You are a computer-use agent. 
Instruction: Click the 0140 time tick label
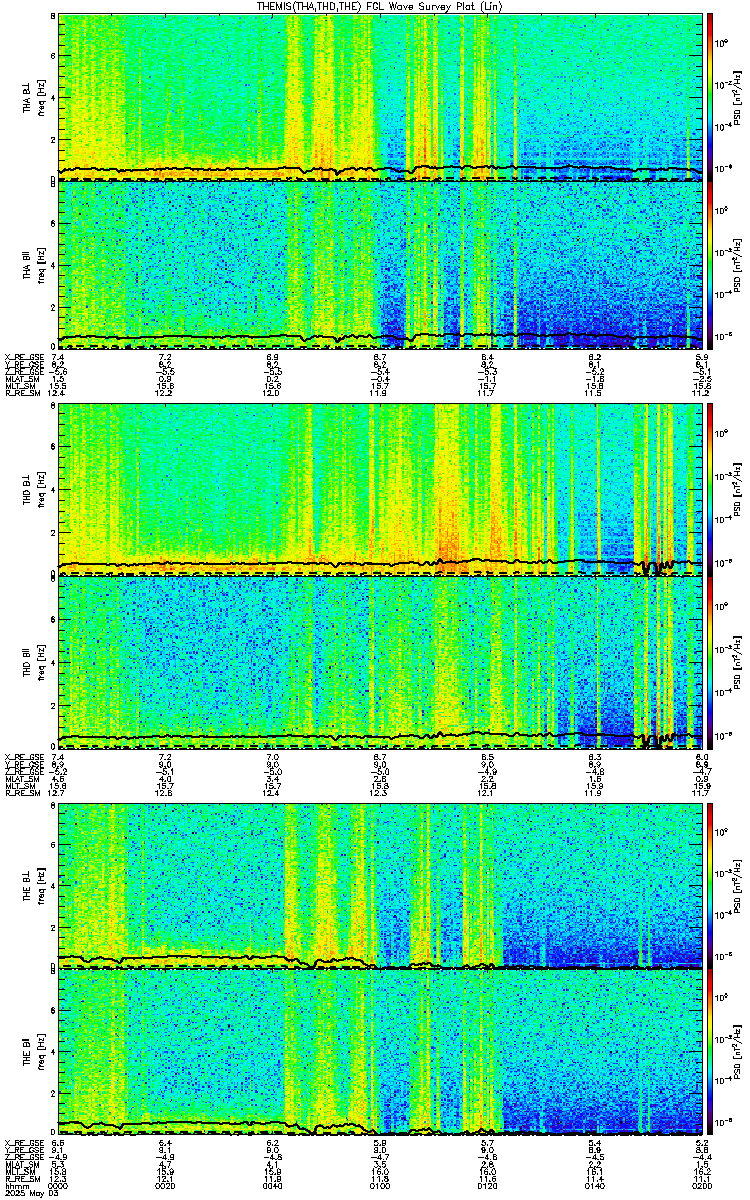(596, 1186)
